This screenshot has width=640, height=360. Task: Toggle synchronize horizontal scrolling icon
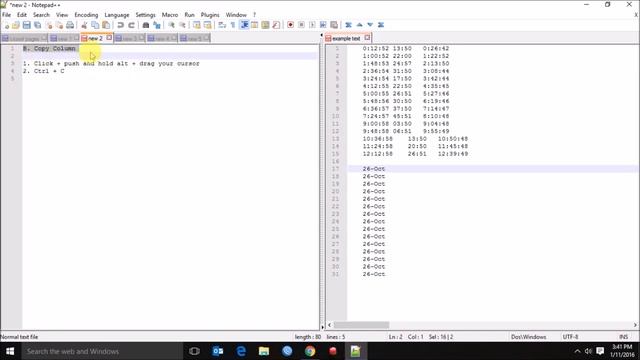pos(207,25)
